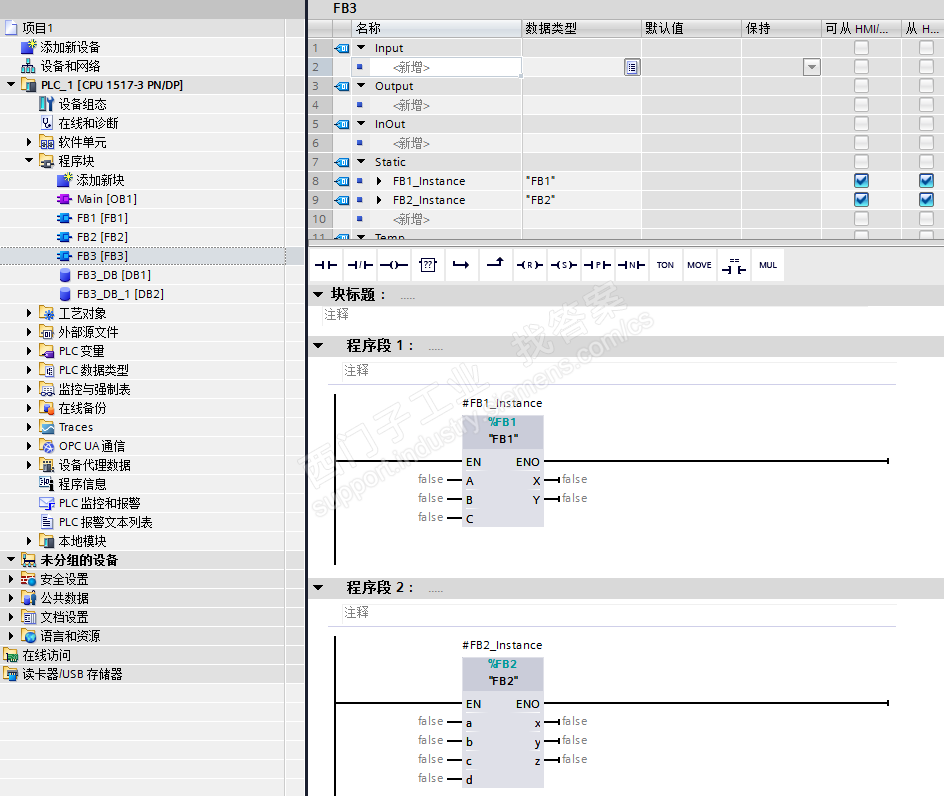
Task: Collapse the PLC_1 tree node
Action: [x=11, y=84]
